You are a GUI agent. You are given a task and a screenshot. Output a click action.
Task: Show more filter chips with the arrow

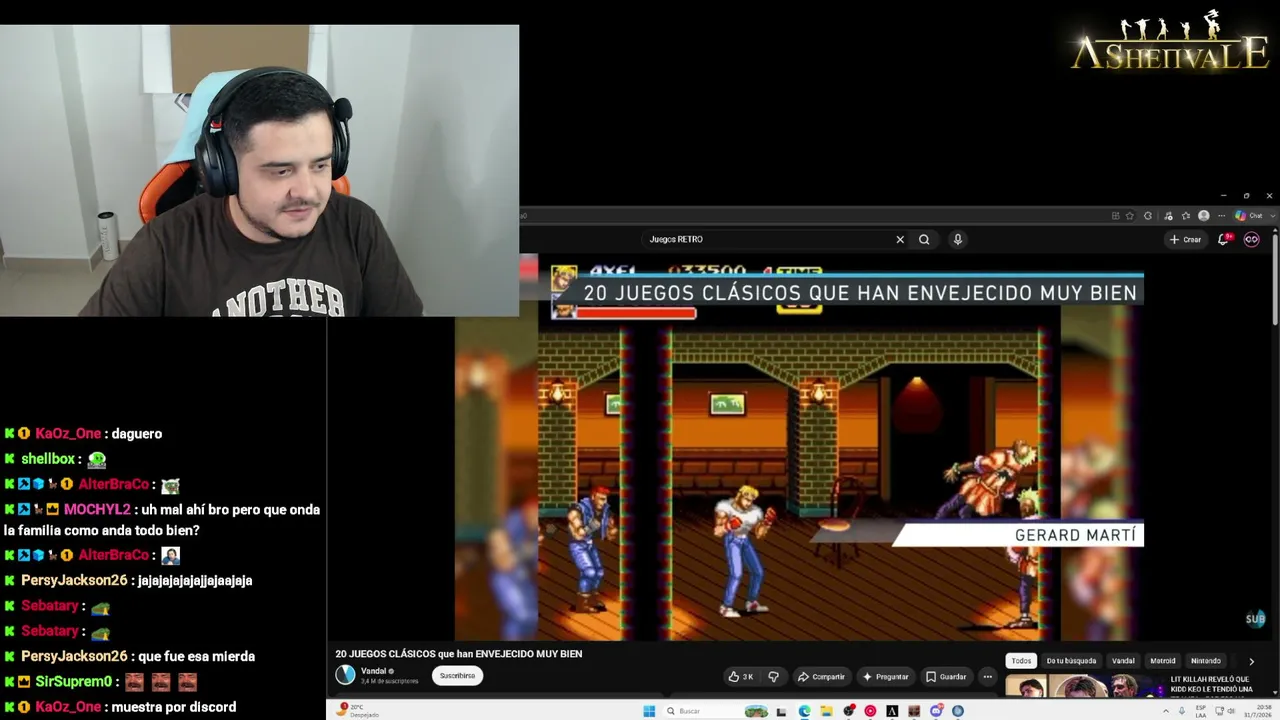pos(1251,661)
